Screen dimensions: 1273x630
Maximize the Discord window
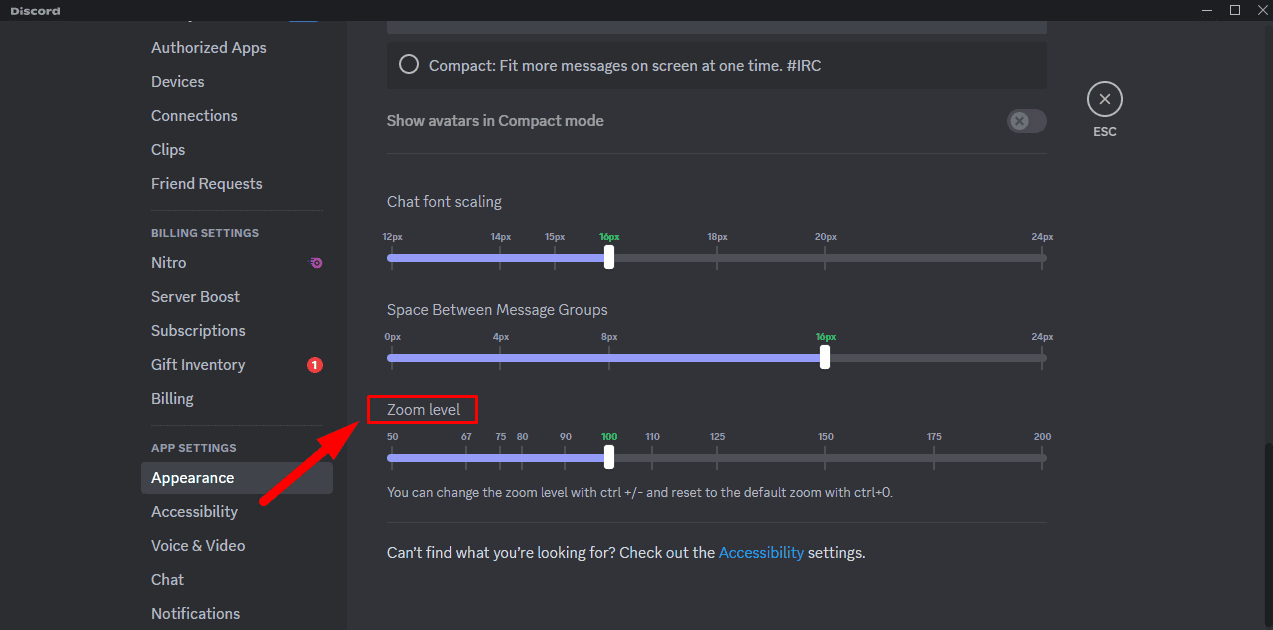1235,10
